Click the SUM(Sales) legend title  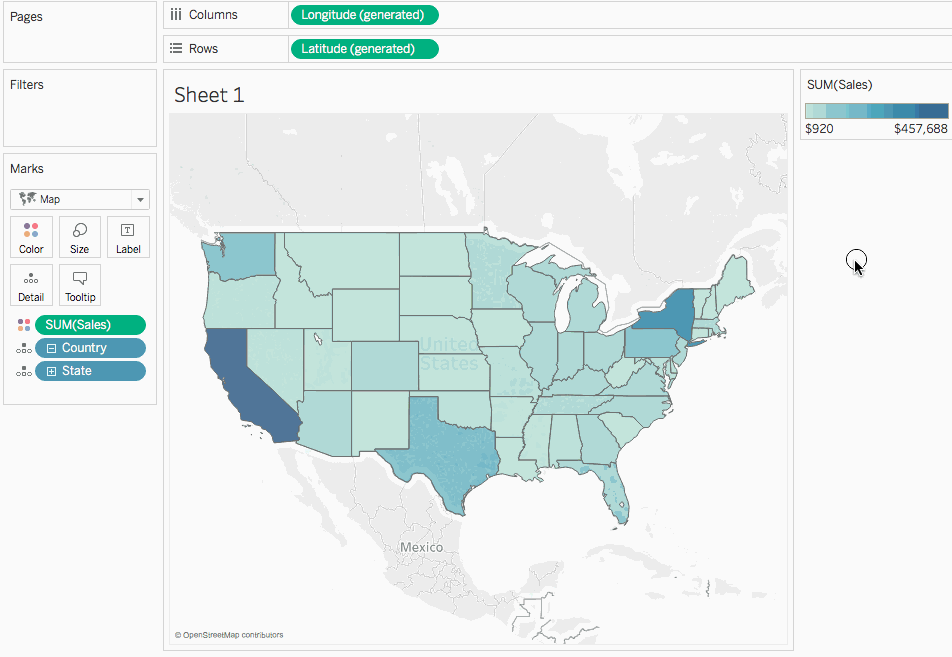click(839, 85)
